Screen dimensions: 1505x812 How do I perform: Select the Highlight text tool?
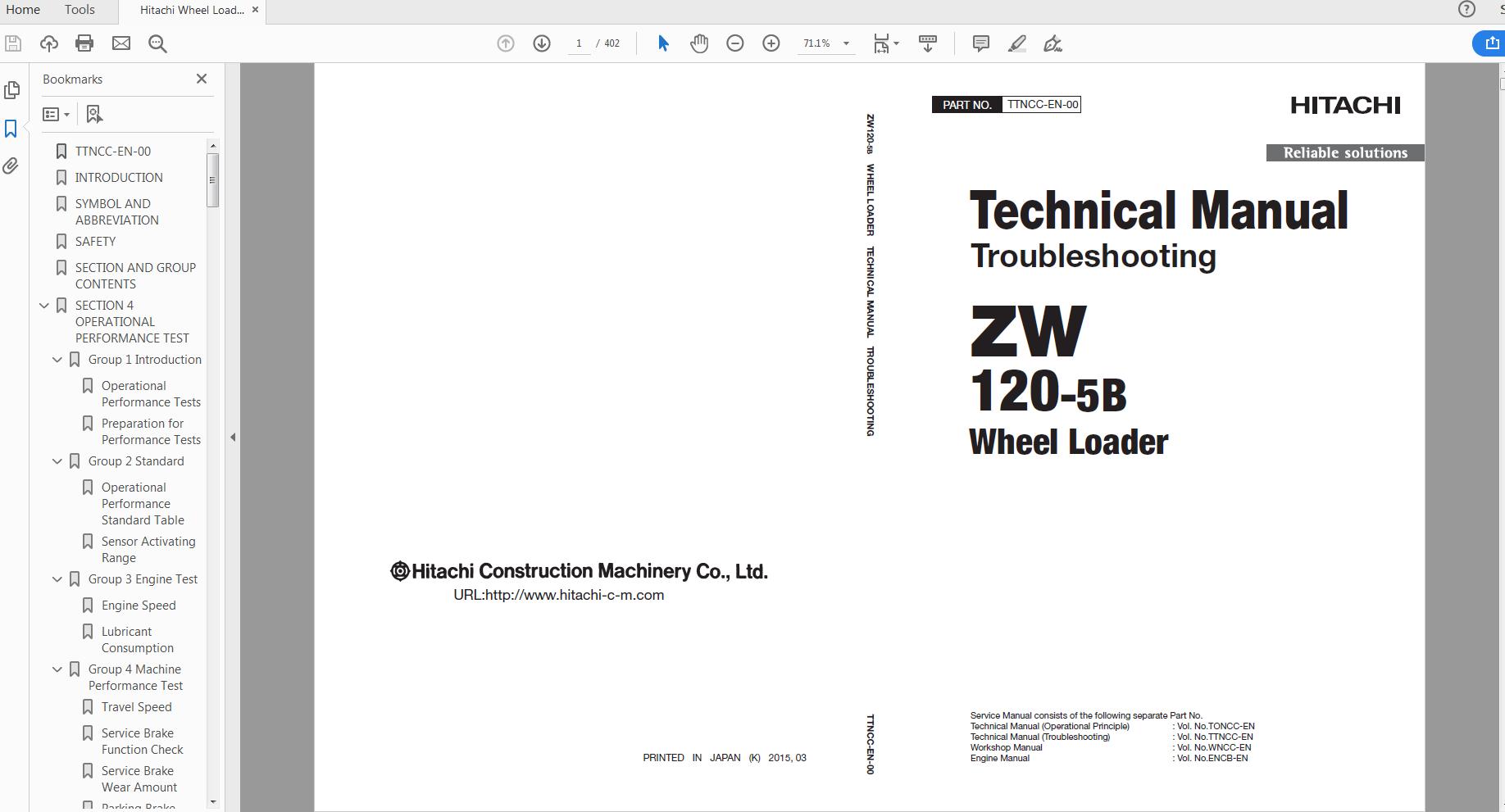click(1016, 43)
